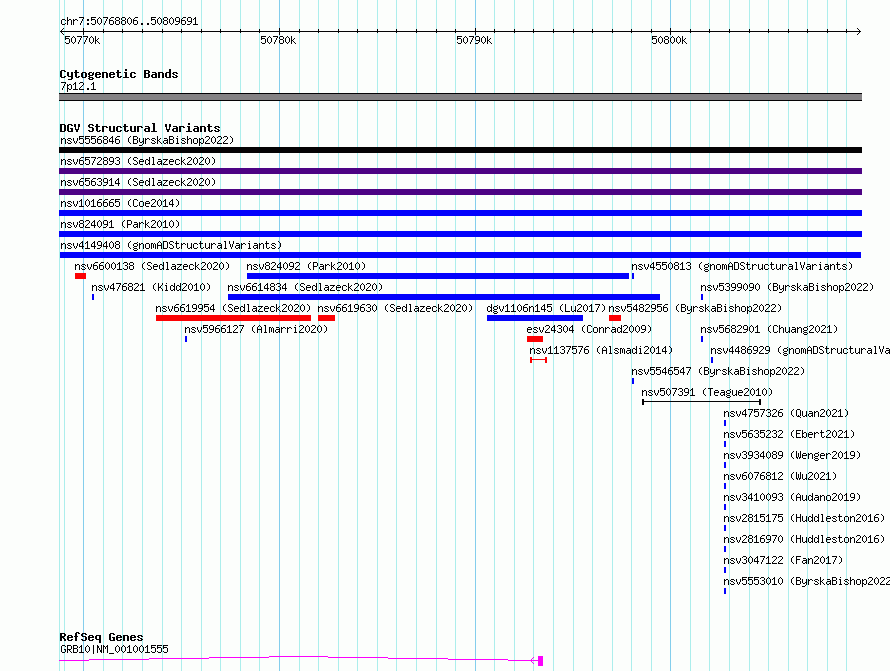Image resolution: width=890 pixels, height=671 pixels.
Task: Click nsv6619954 (Sedlazeck2020) label
Action: 233,308
